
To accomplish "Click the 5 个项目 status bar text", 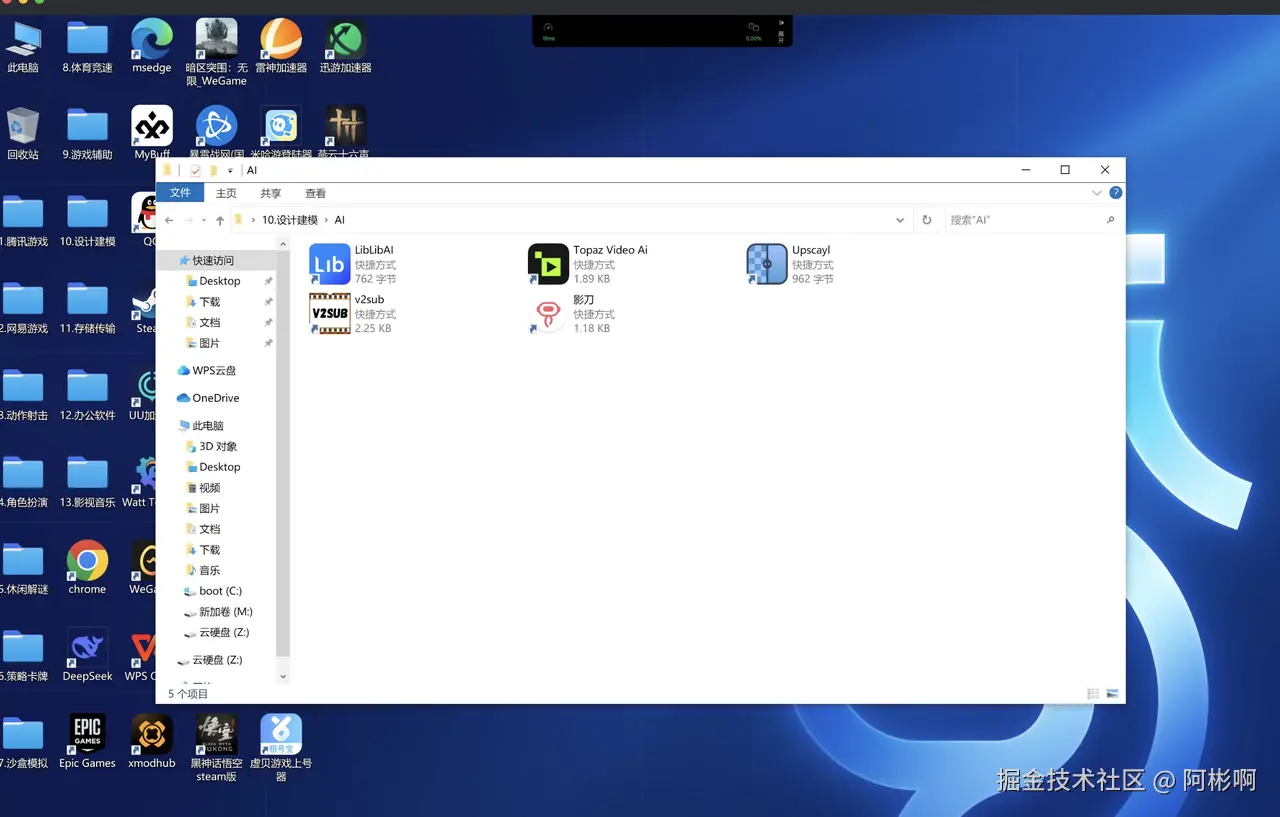I will point(188,694).
